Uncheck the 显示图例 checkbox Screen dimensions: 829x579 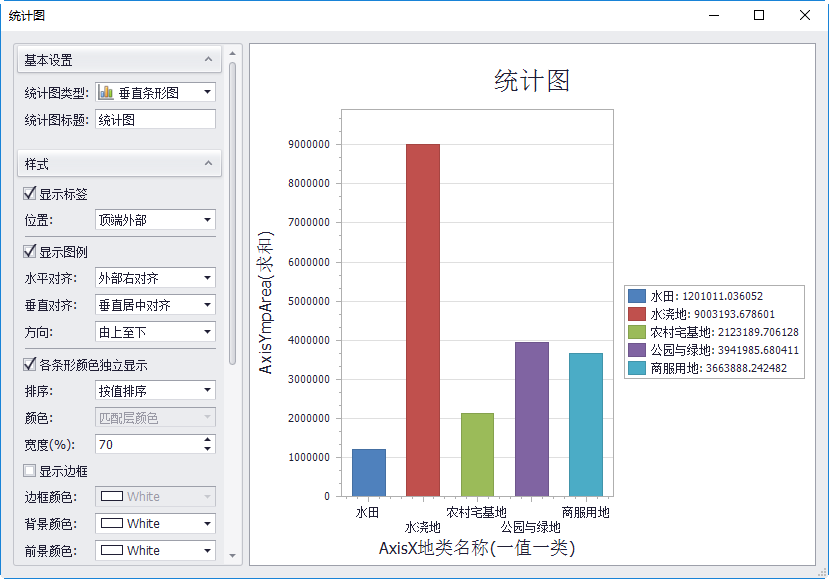30,252
